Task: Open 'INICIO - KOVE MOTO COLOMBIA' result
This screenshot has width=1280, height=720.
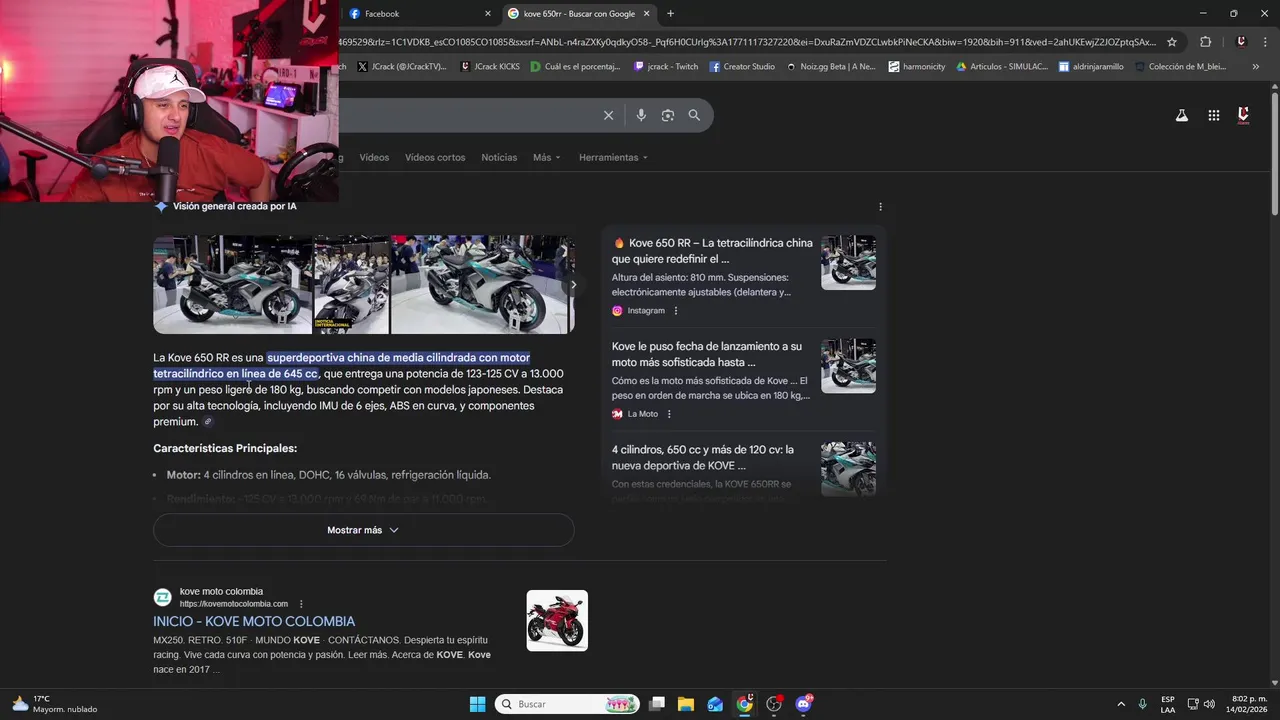Action: pos(254,621)
